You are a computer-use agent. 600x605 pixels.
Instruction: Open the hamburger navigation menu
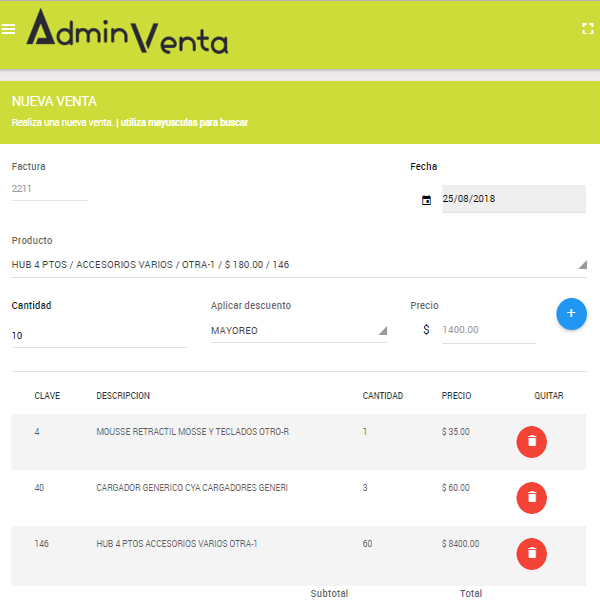click(x=9, y=29)
